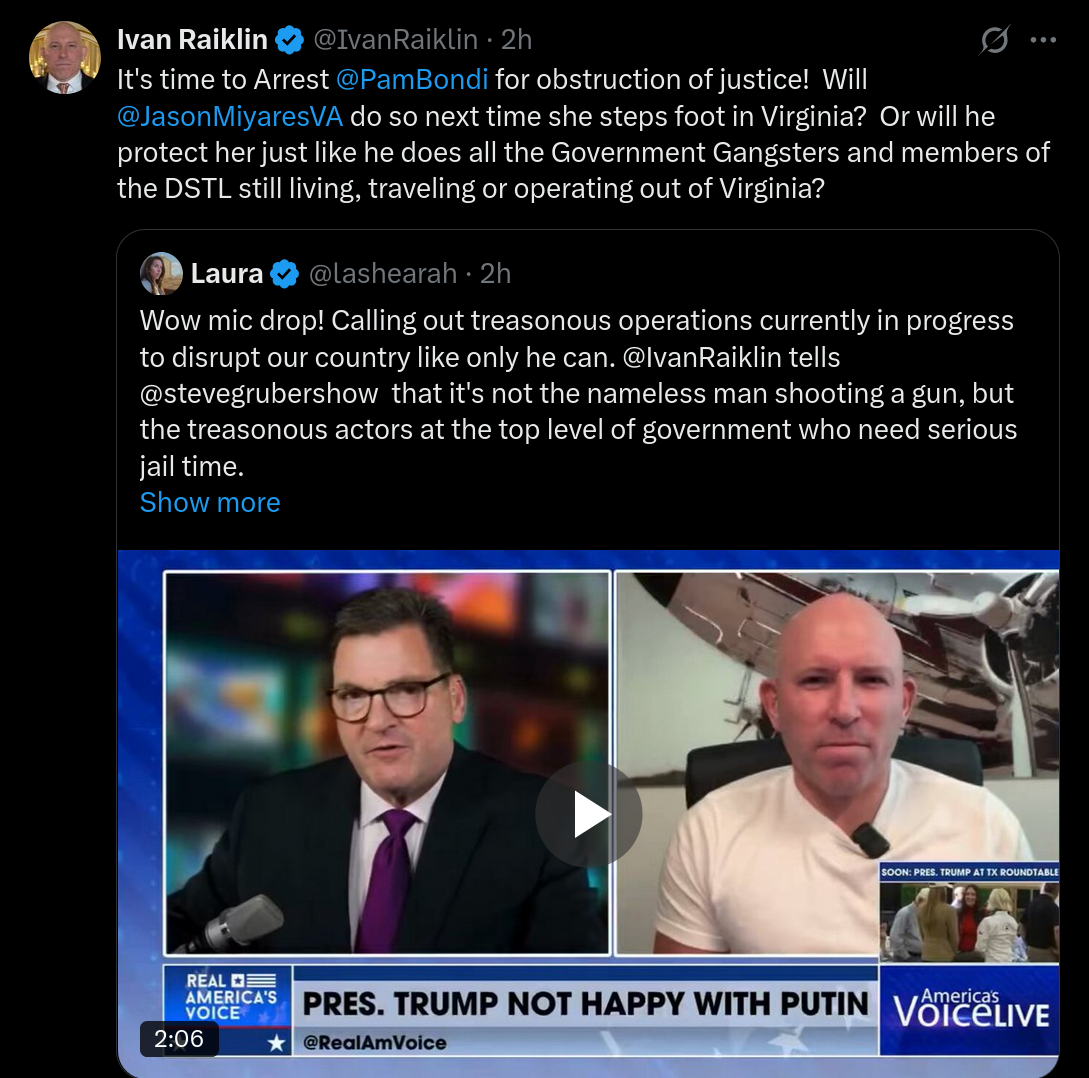
Task: Click Ivan Raiklin's blue verified badge
Action: click(x=290, y=40)
